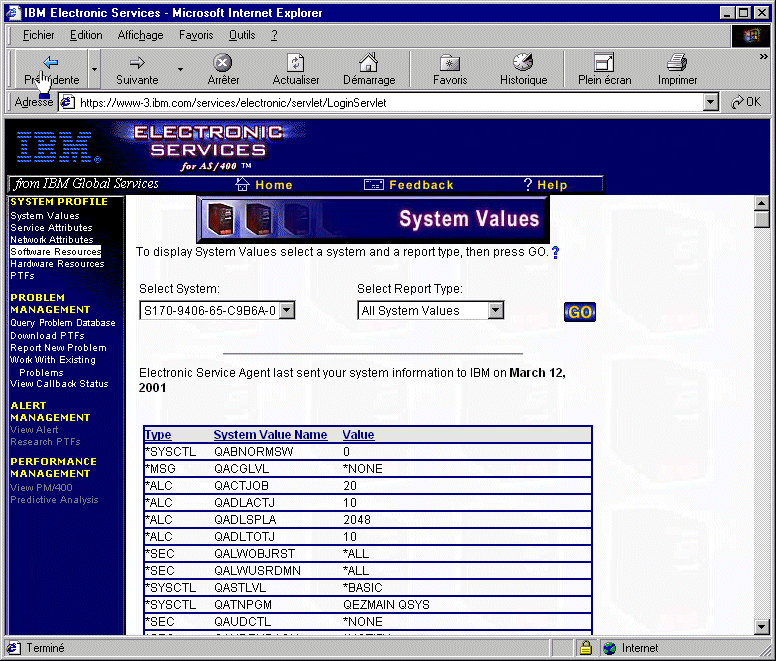Click the Suivante forward arrow icon
776x661 pixels.
pos(137,63)
